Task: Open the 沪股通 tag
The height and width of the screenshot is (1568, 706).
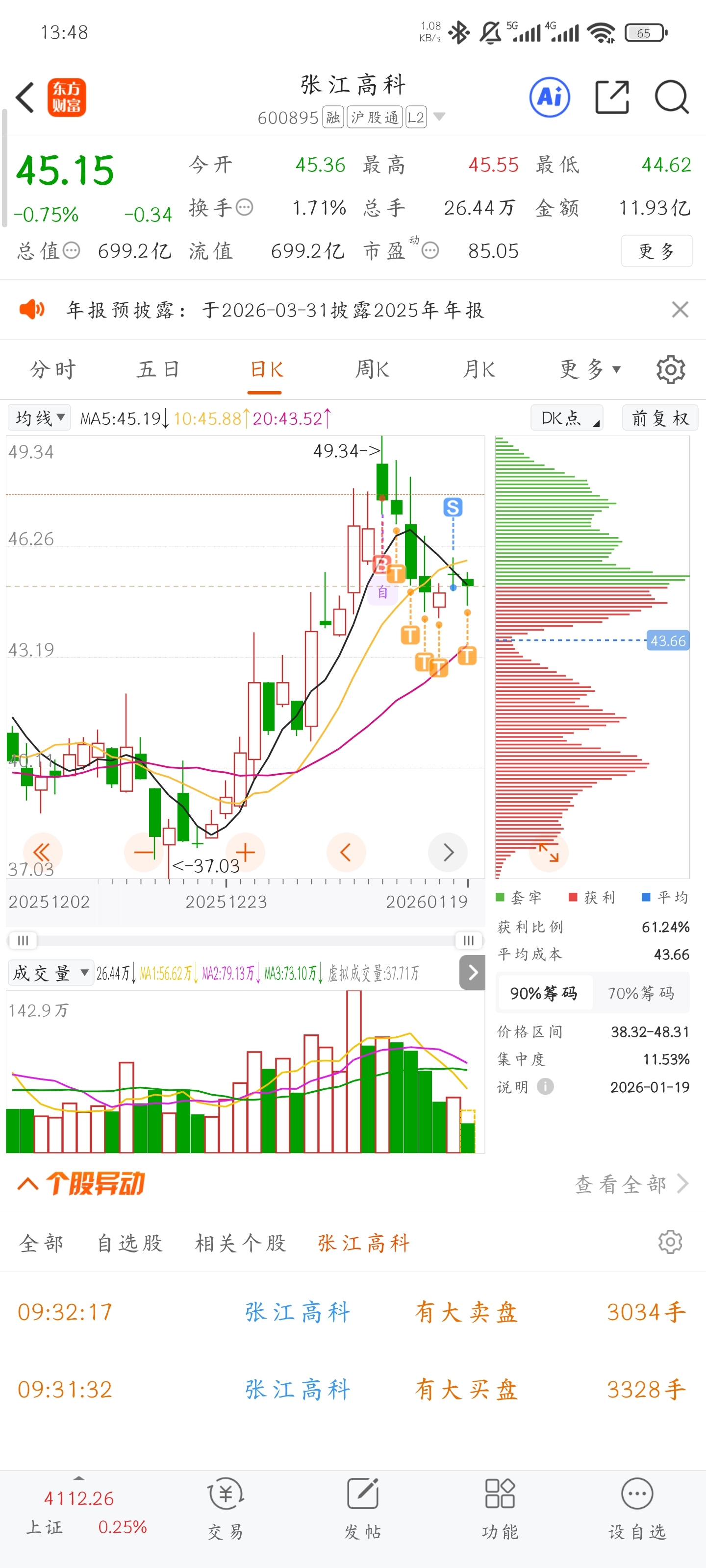Action: [375, 117]
